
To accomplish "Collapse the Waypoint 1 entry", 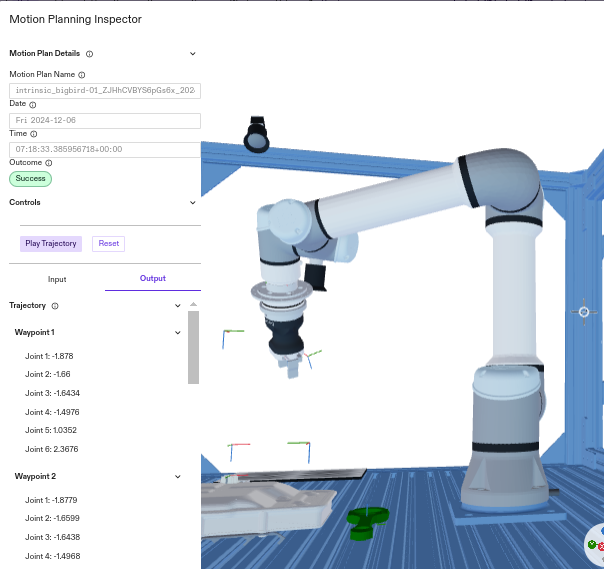I will click(178, 332).
